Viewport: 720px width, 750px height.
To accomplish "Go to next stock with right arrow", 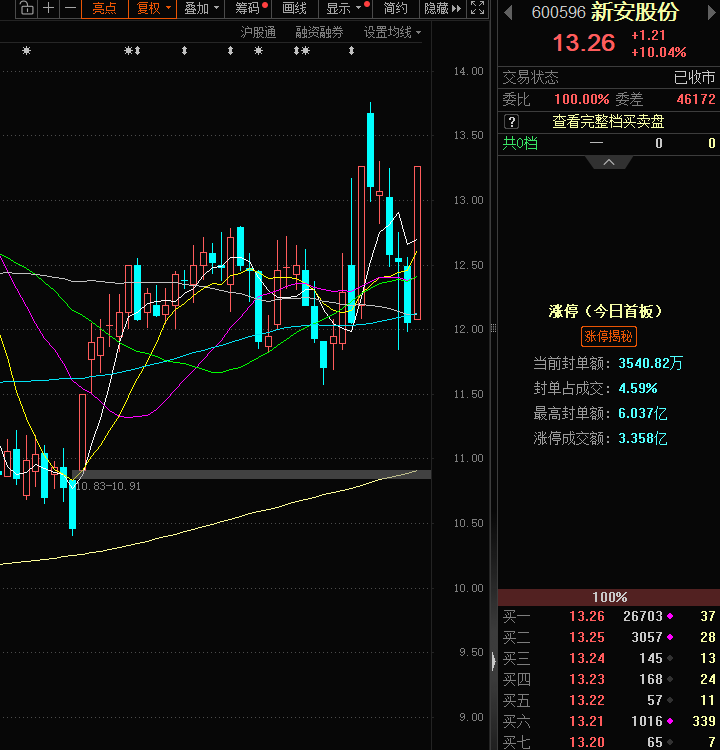I will pyautogui.click(x=712, y=12).
